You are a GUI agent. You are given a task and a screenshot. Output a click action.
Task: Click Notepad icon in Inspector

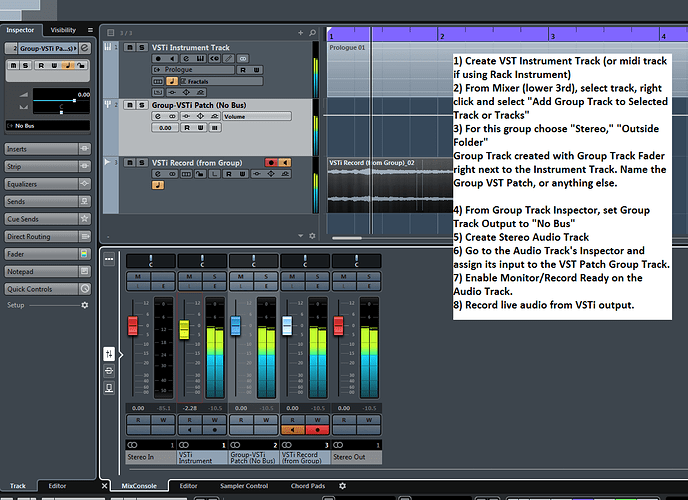[85, 271]
